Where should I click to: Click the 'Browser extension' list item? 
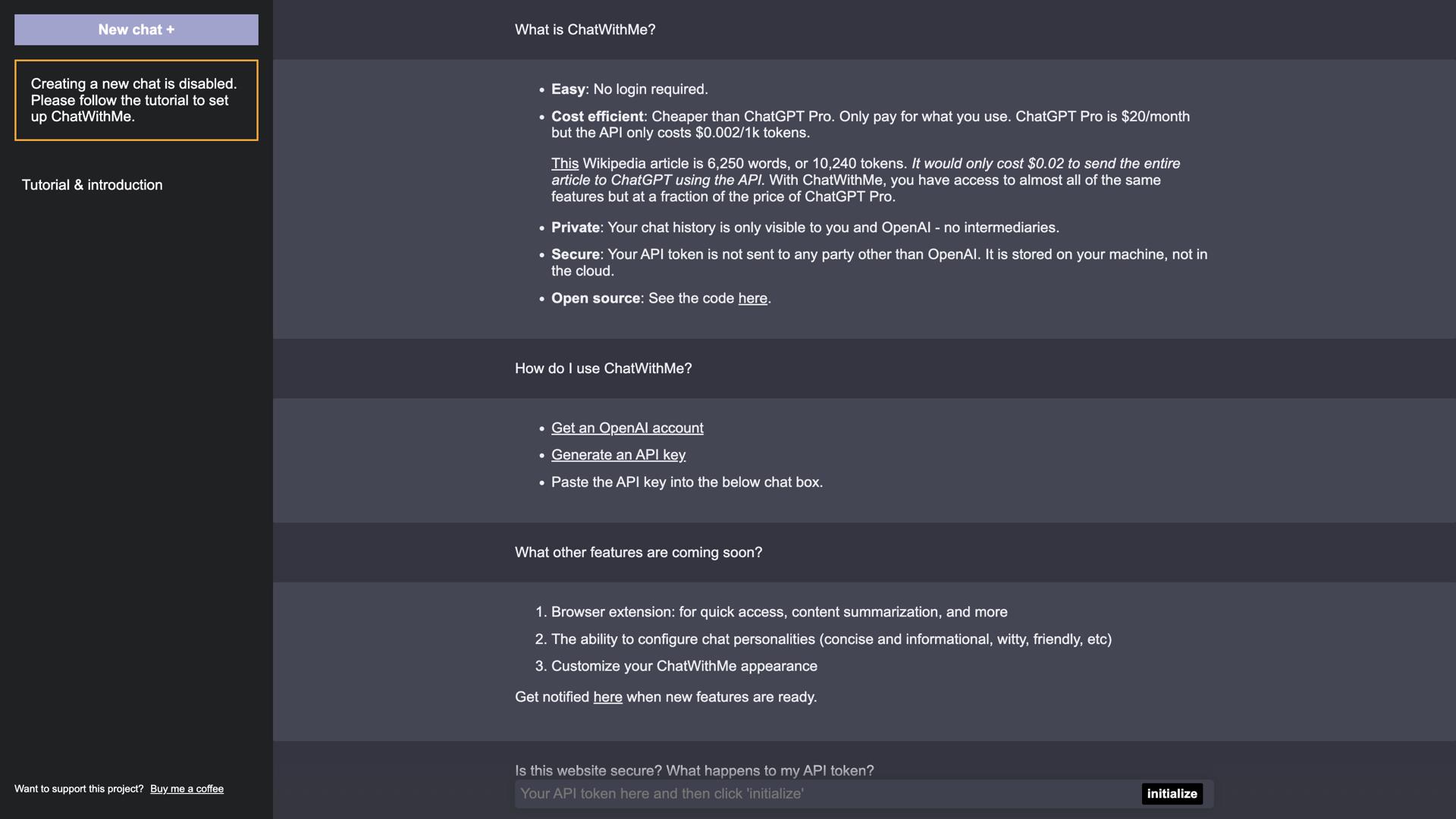[x=779, y=612]
